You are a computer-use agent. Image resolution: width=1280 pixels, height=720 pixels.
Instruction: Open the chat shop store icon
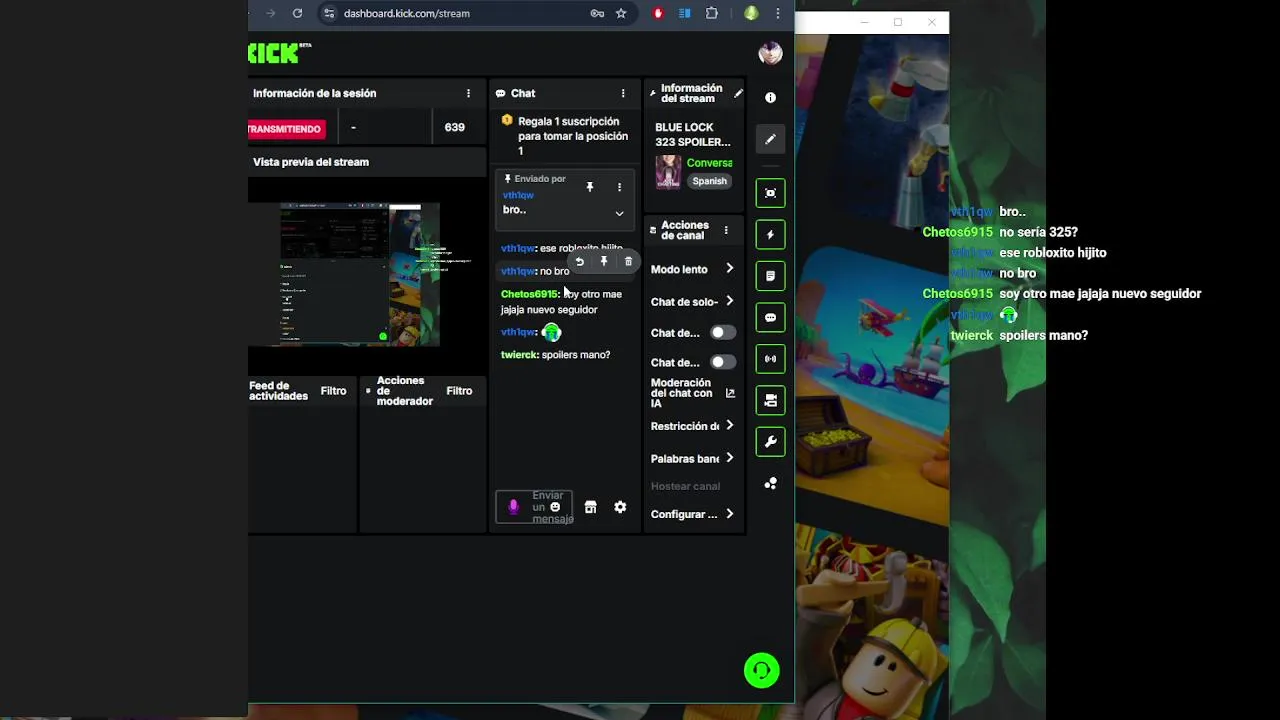(590, 507)
